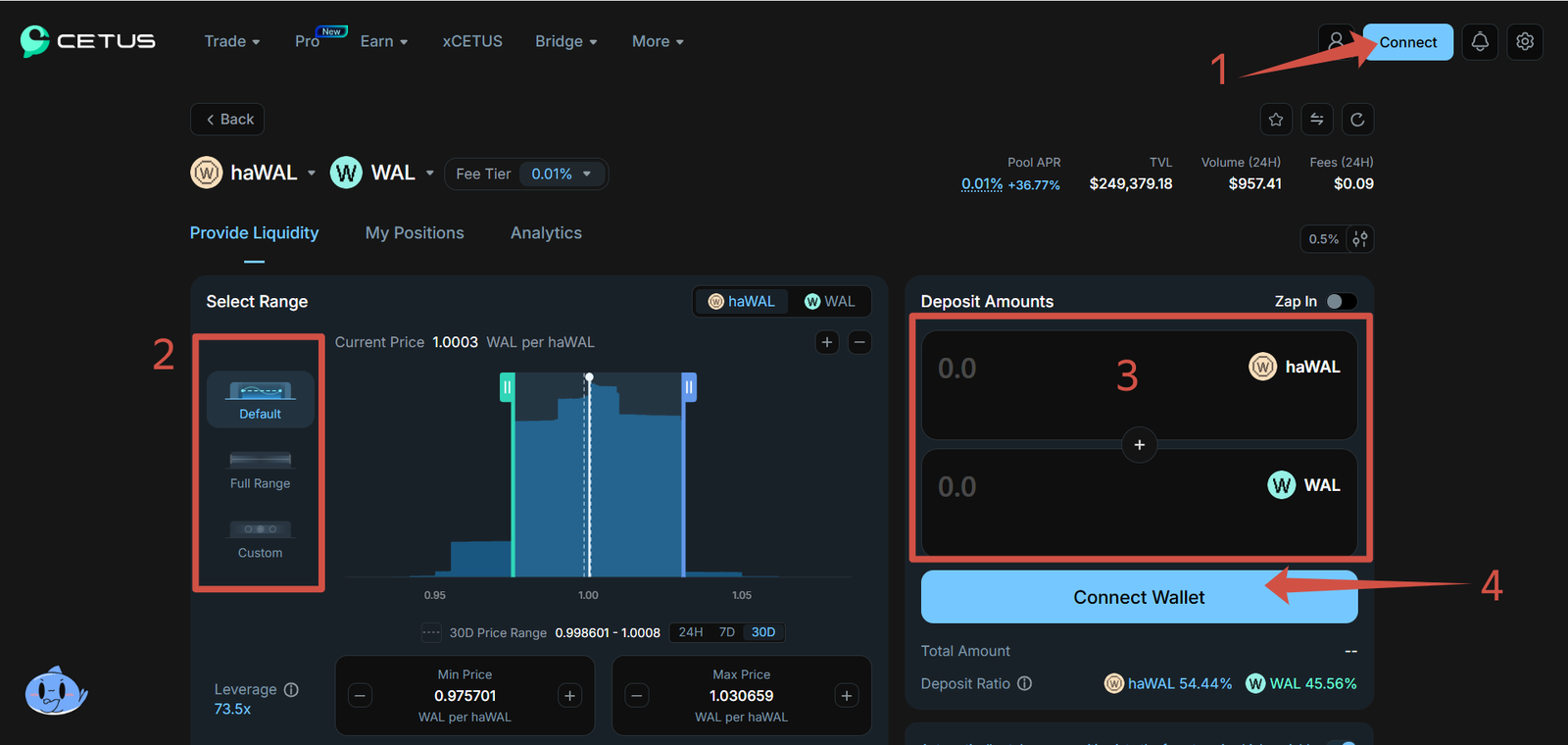
Task: Enable the Zap In toggle
Action: 1341,301
